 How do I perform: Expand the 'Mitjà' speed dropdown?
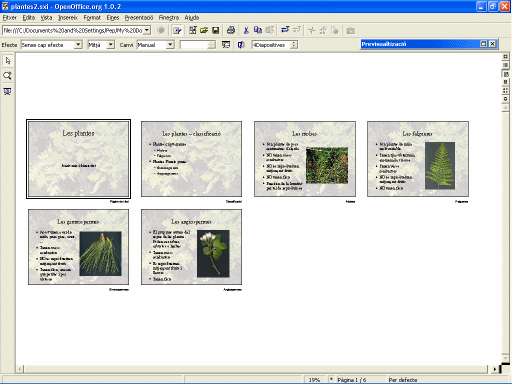click(x=111, y=44)
